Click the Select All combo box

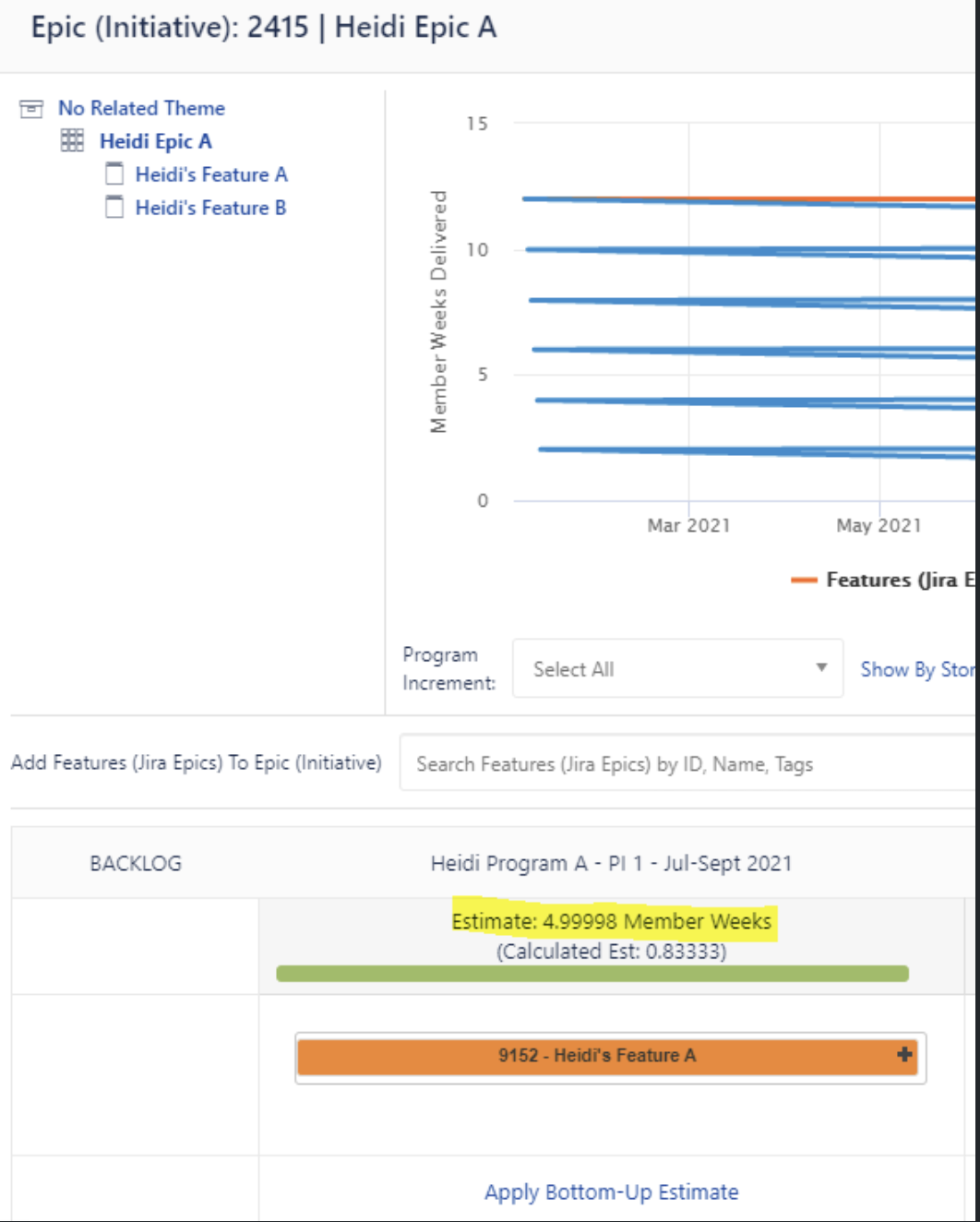(677, 668)
